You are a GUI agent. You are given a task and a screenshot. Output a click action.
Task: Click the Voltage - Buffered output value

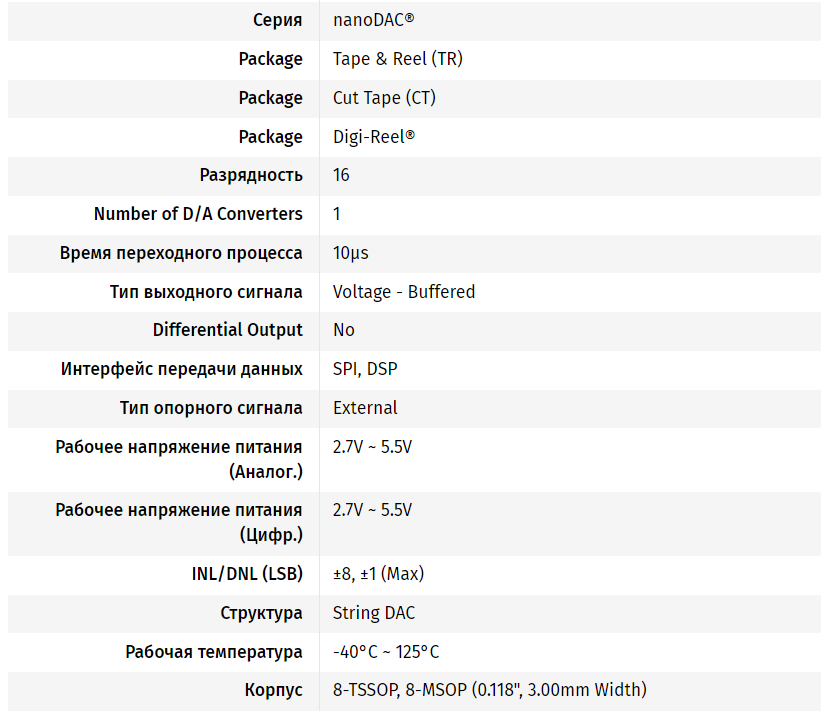tap(403, 292)
